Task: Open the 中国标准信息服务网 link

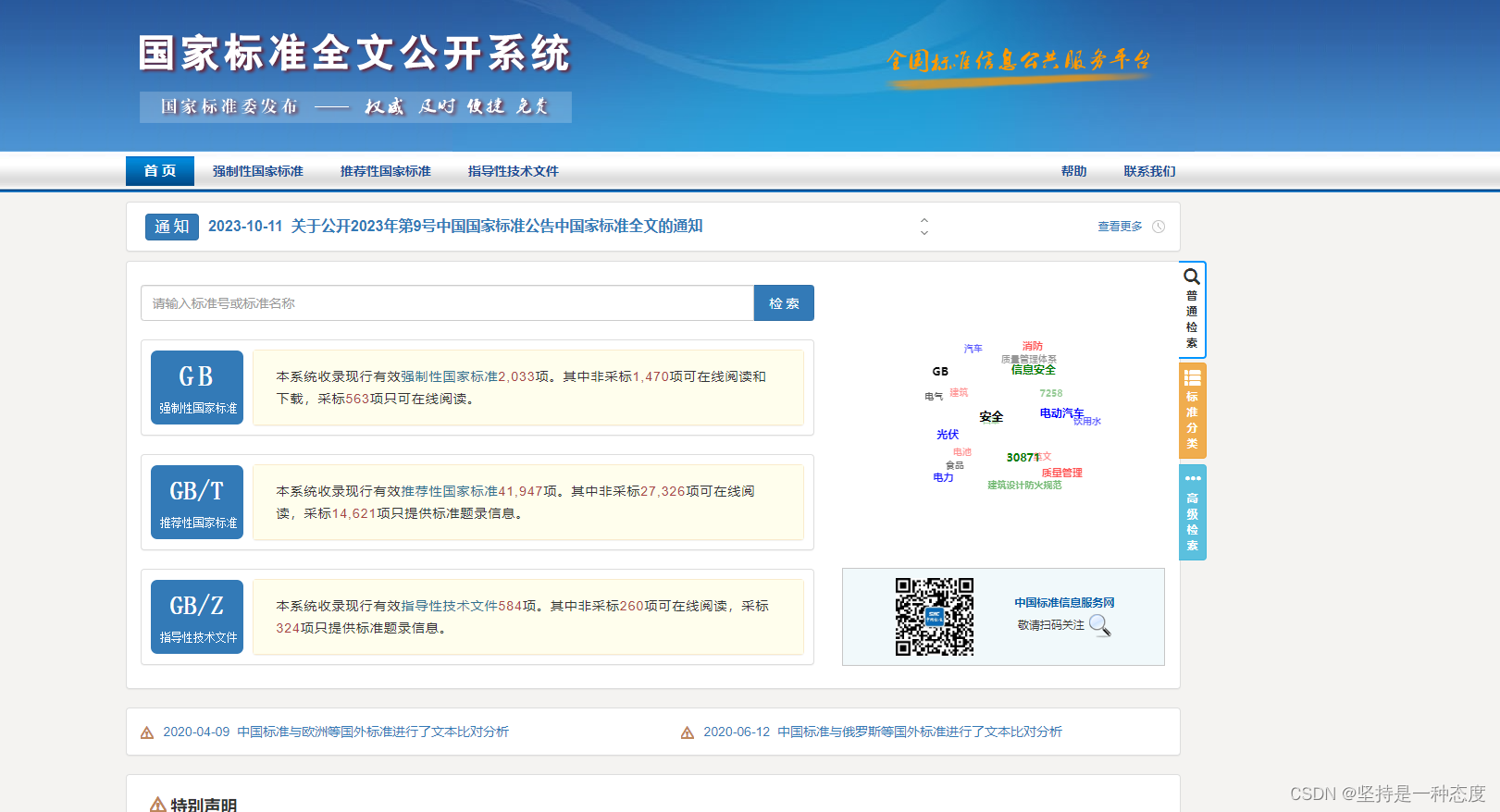Action: [x=1064, y=603]
